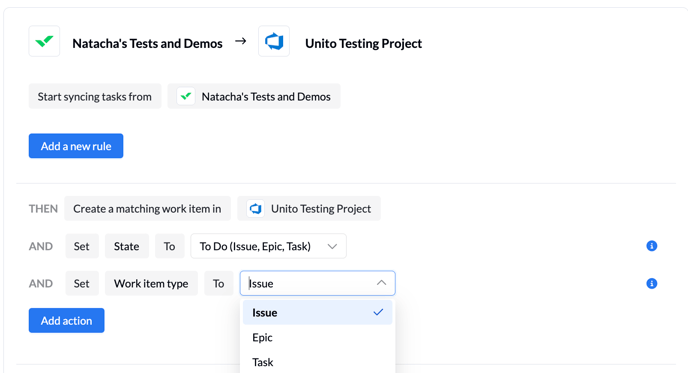Click chevron of State value dropdown
This screenshot has width=688, height=373.
(332, 246)
